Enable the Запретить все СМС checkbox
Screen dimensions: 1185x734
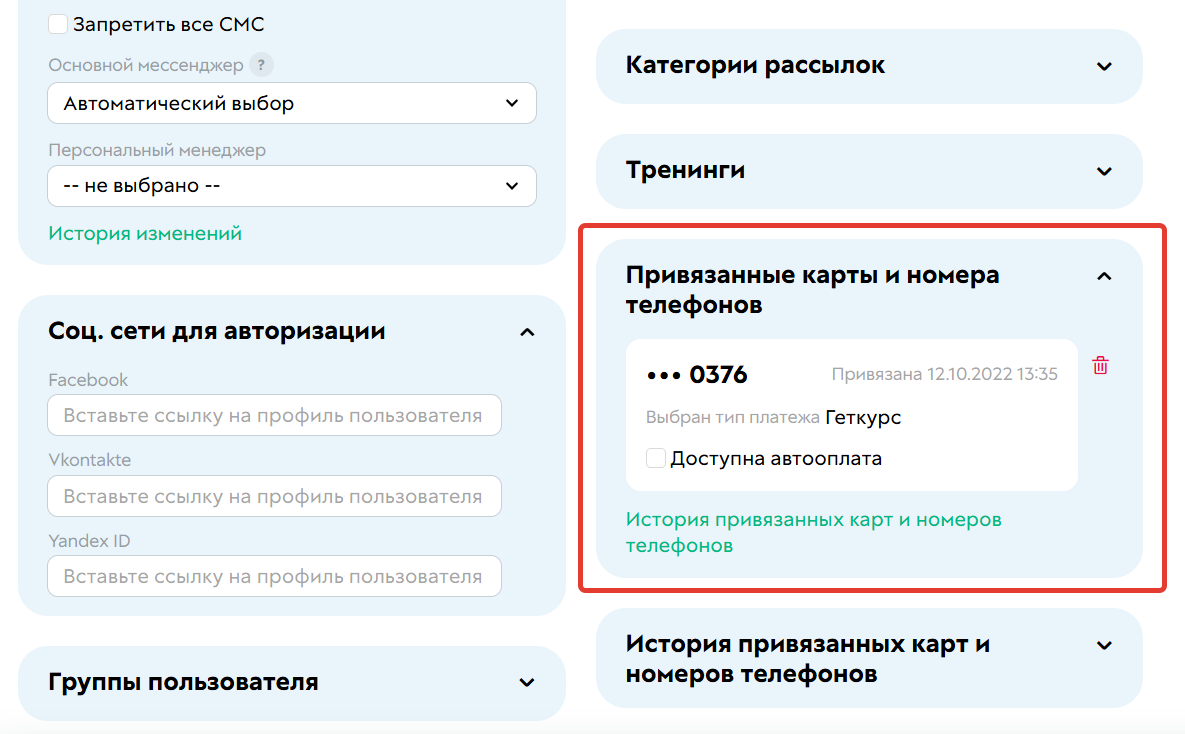tap(58, 23)
